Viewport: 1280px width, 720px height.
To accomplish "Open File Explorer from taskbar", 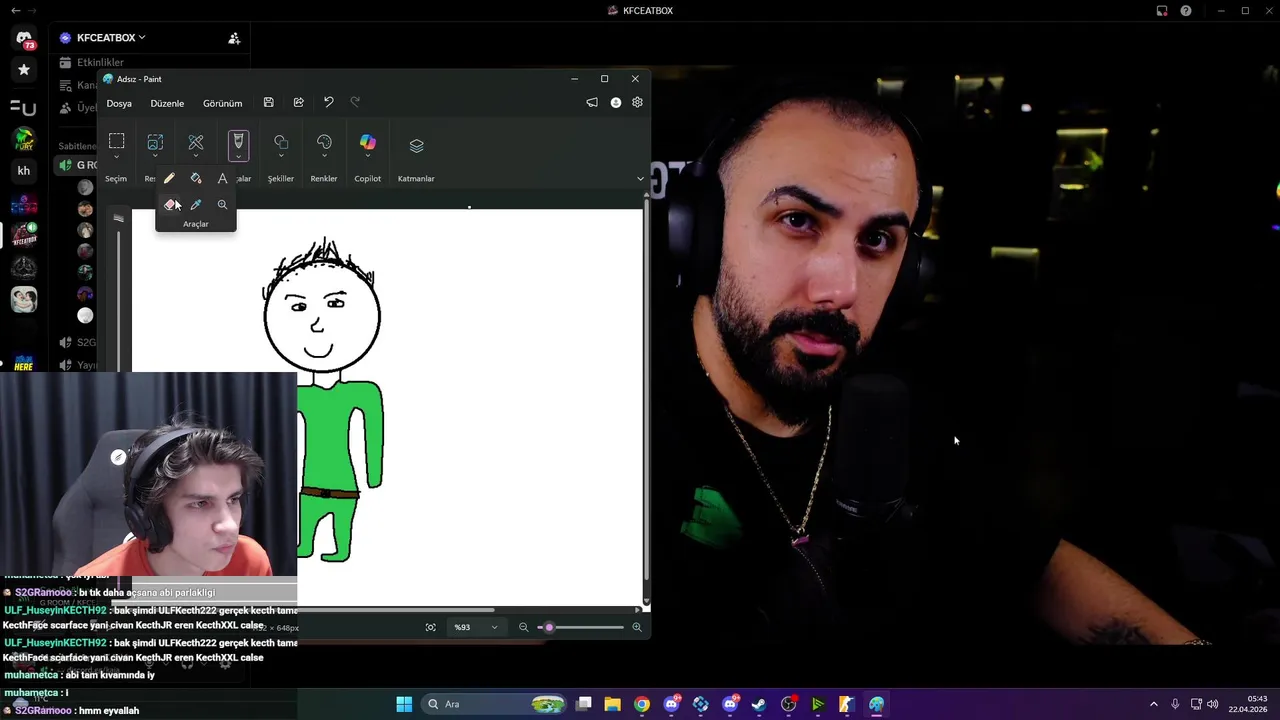I will 612,704.
